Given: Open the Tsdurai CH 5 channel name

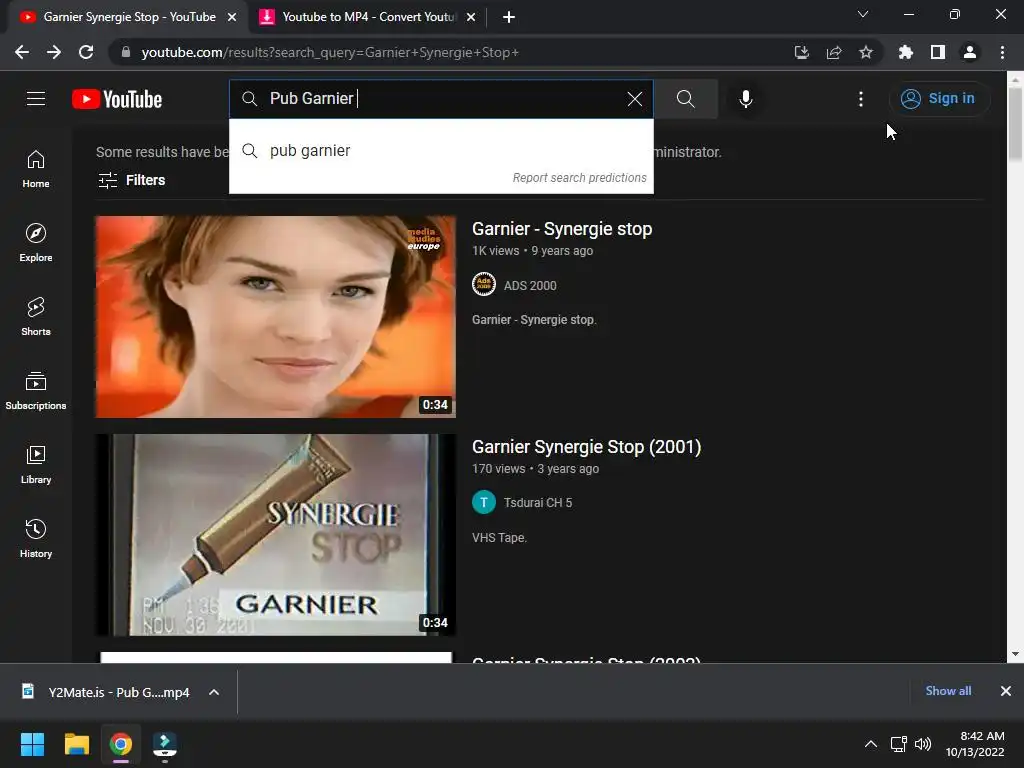Looking at the screenshot, I should tap(537, 502).
